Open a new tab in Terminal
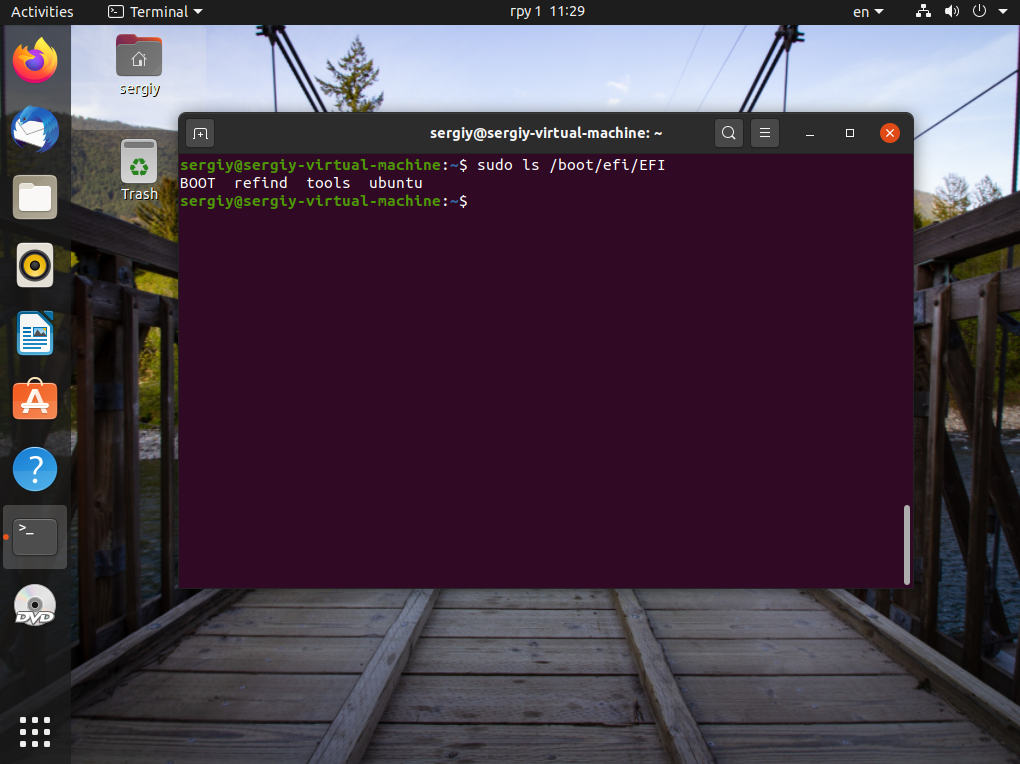 click(x=200, y=133)
